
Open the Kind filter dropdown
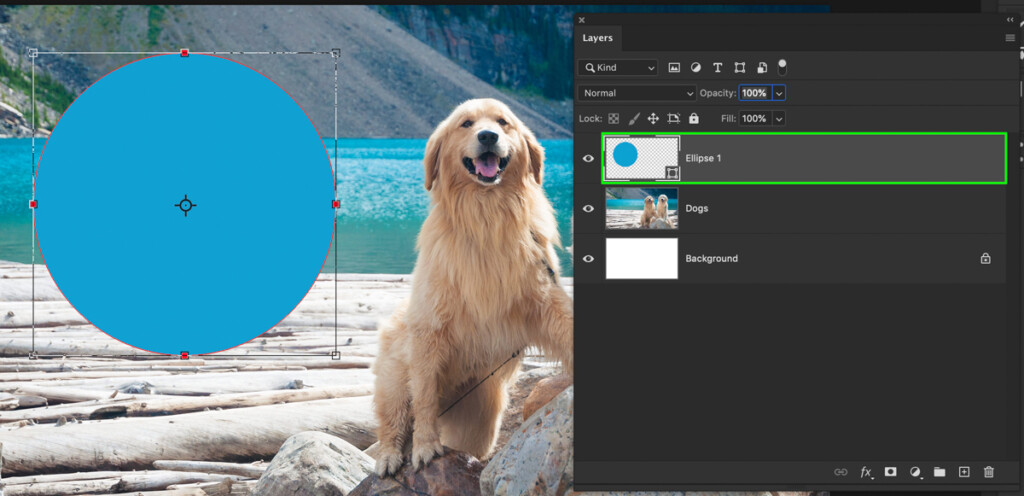[618, 67]
